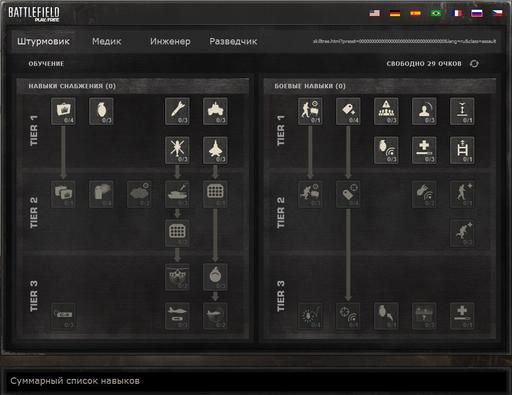Reset skill points with the refresh icon

474,63
